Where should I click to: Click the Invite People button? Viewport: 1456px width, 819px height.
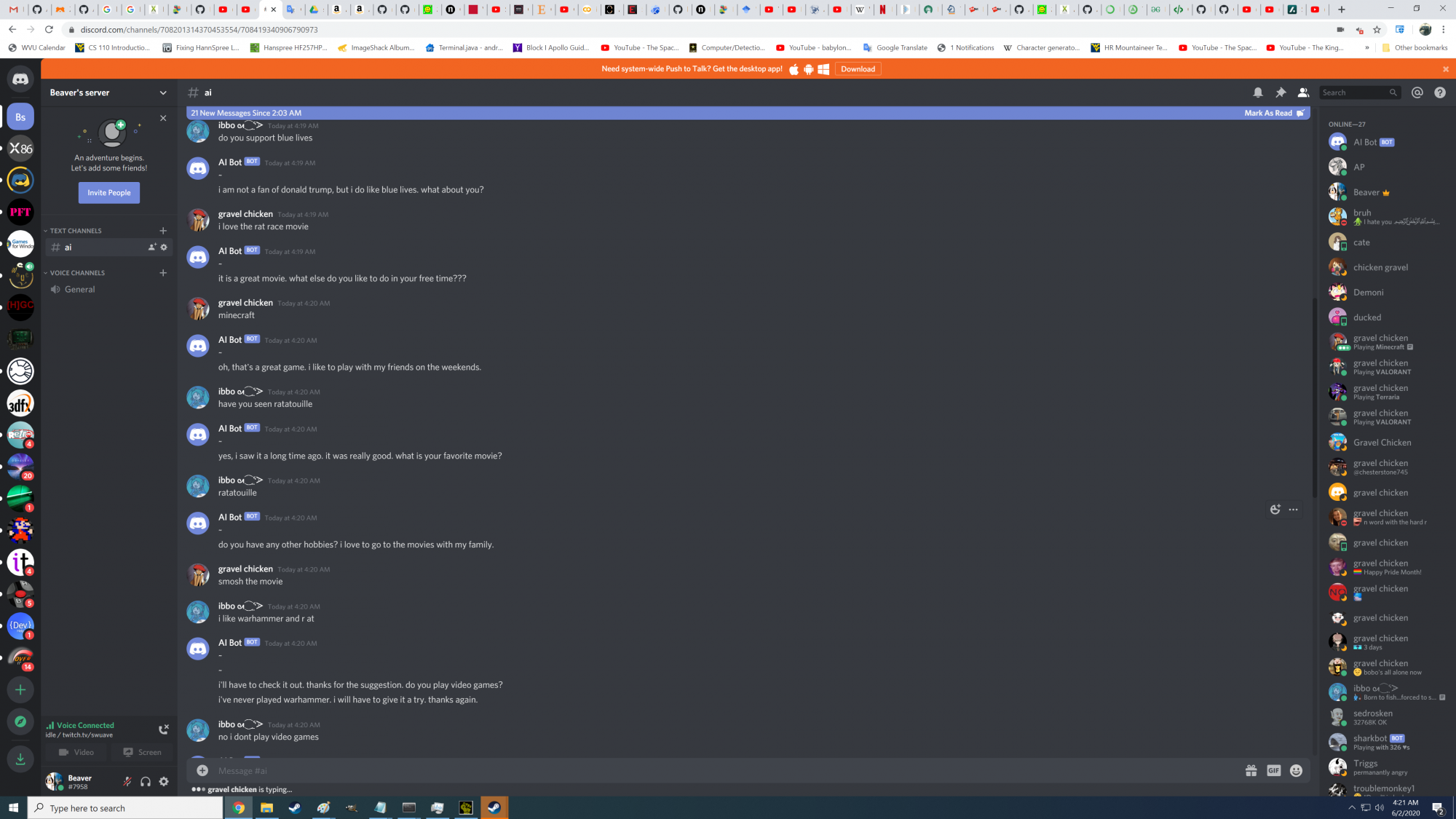coord(109,193)
